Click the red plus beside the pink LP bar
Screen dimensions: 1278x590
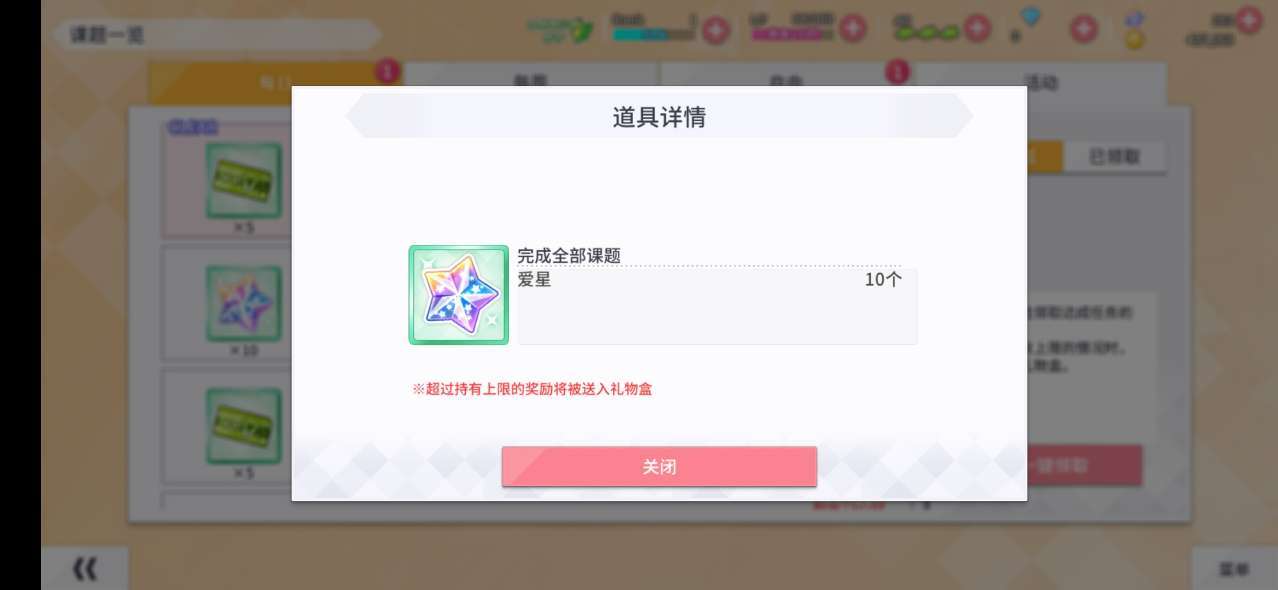(852, 29)
